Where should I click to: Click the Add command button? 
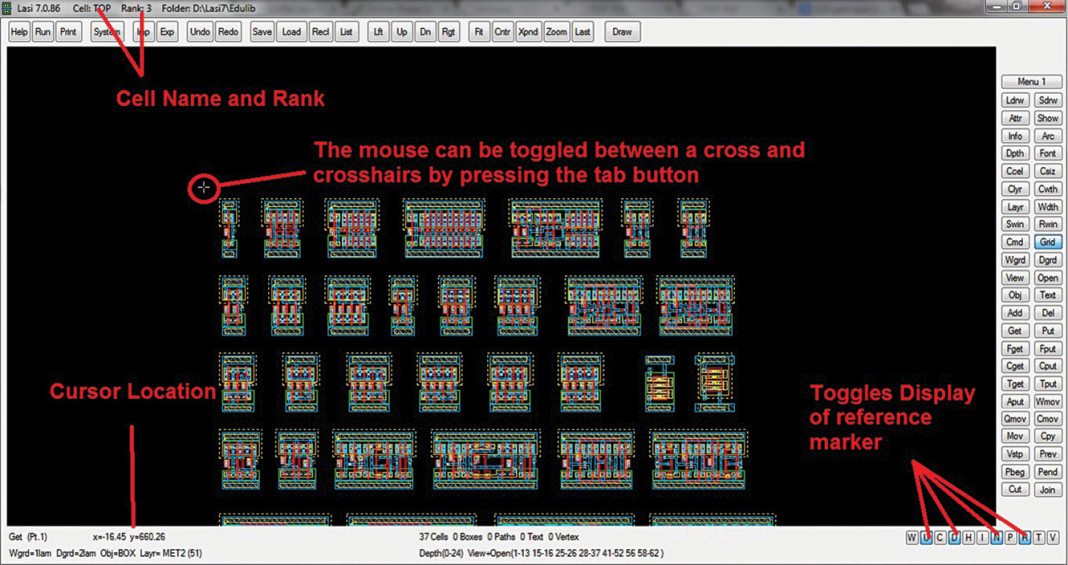[x=1015, y=313]
